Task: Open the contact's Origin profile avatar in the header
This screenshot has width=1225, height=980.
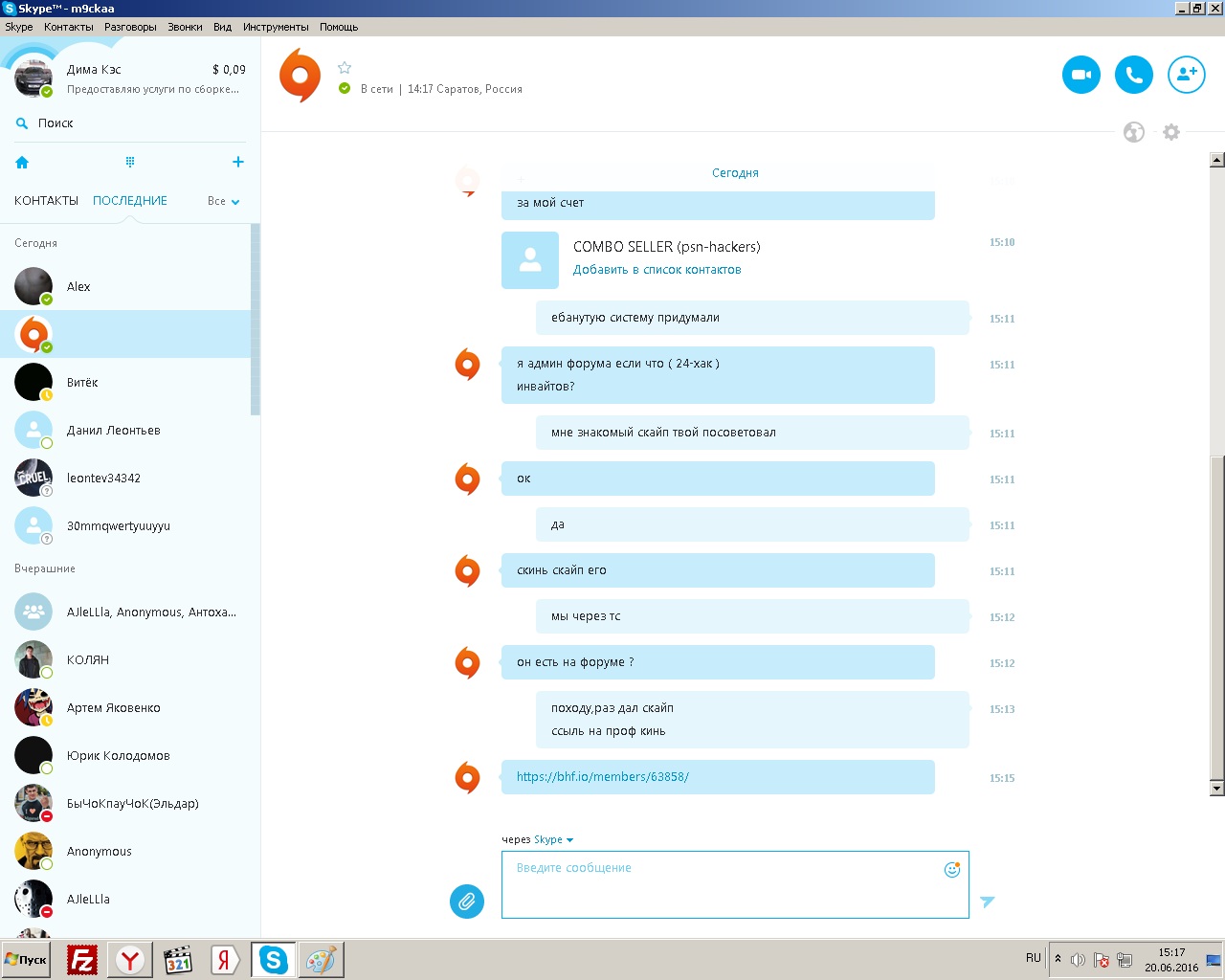Action: pos(300,75)
